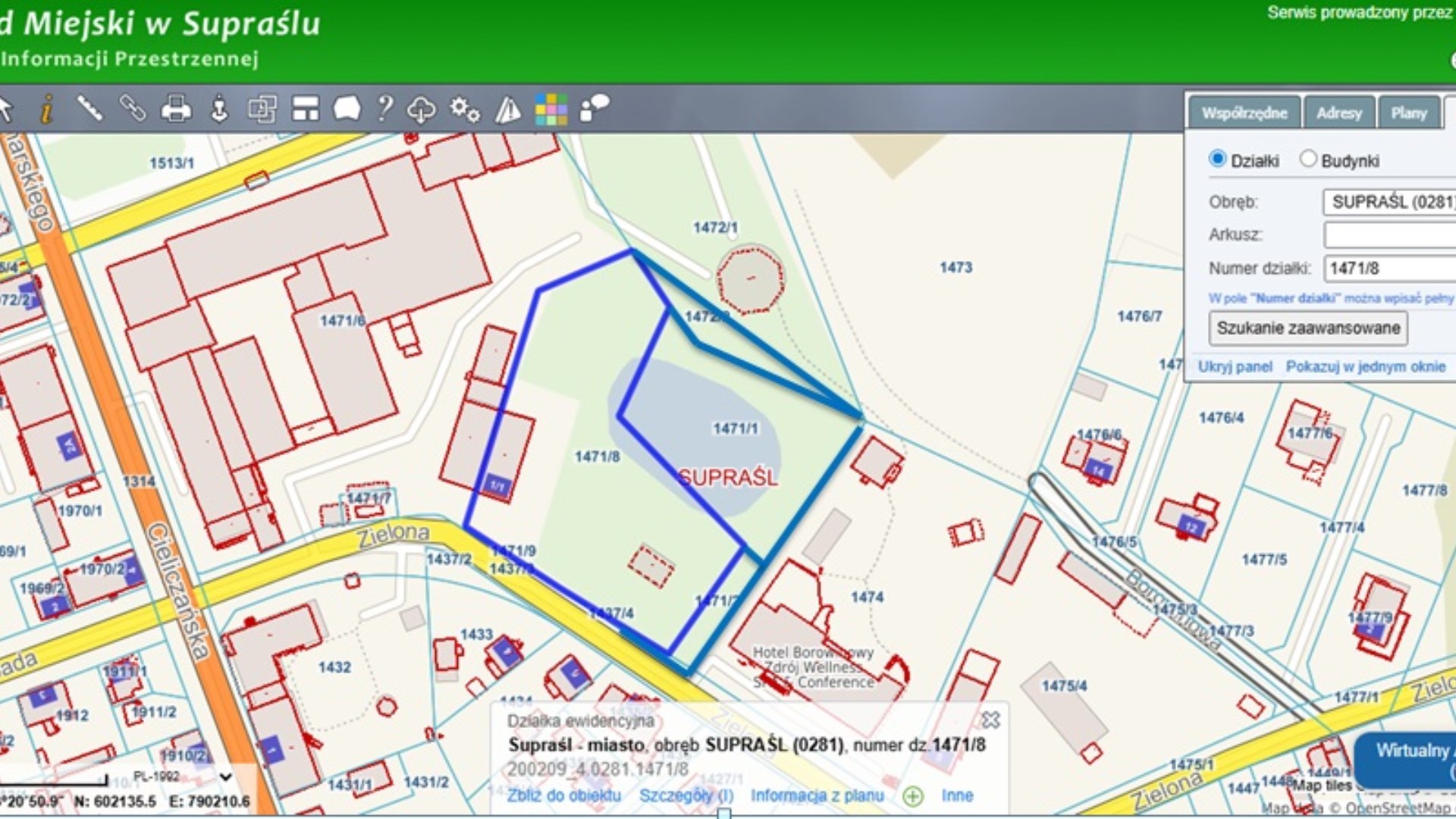Screen dimensions: 1456x819
Task: Click the question mark help icon
Action: pyautogui.click(x=385, y=109)
